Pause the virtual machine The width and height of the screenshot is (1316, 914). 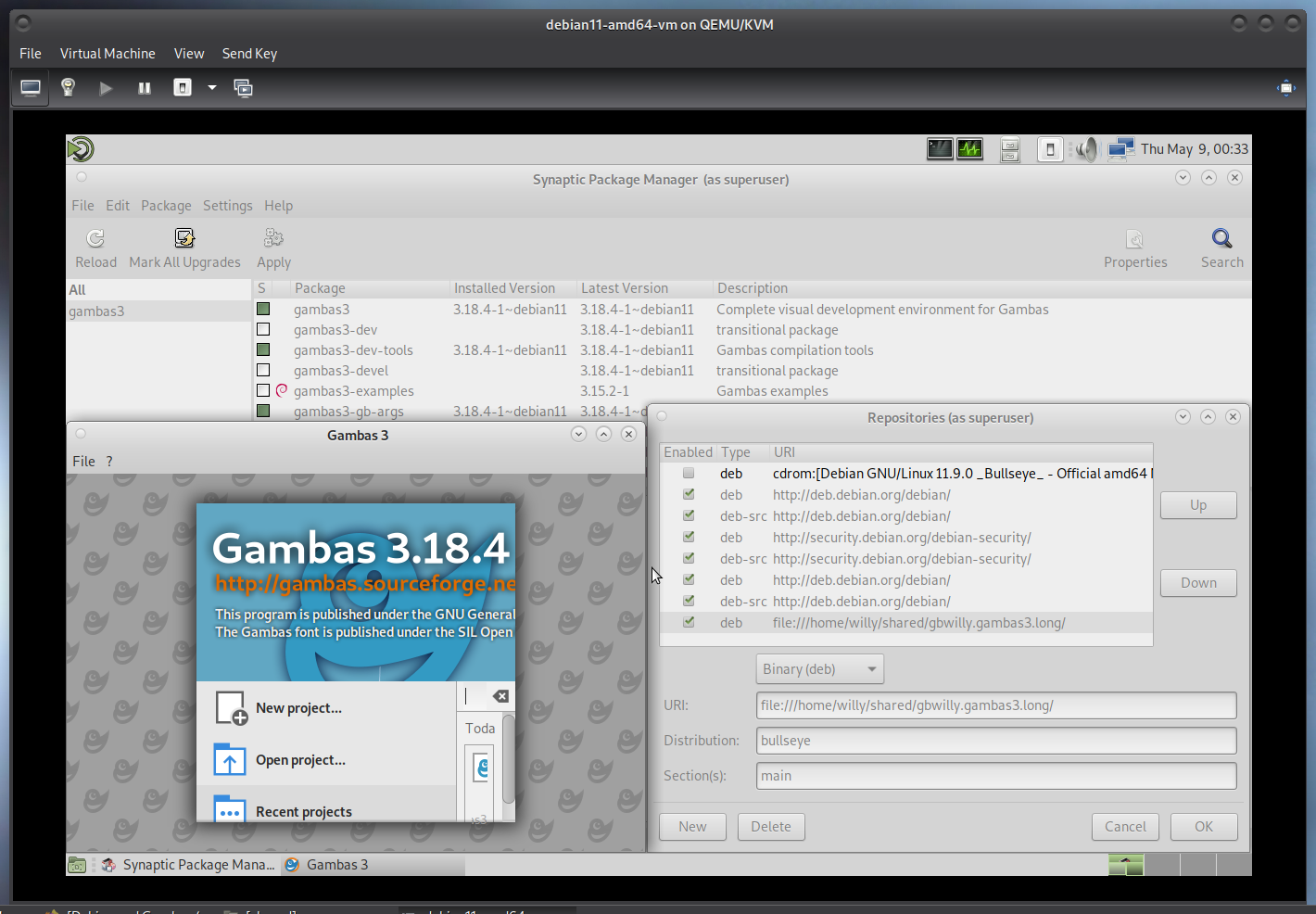click(145, 88)
